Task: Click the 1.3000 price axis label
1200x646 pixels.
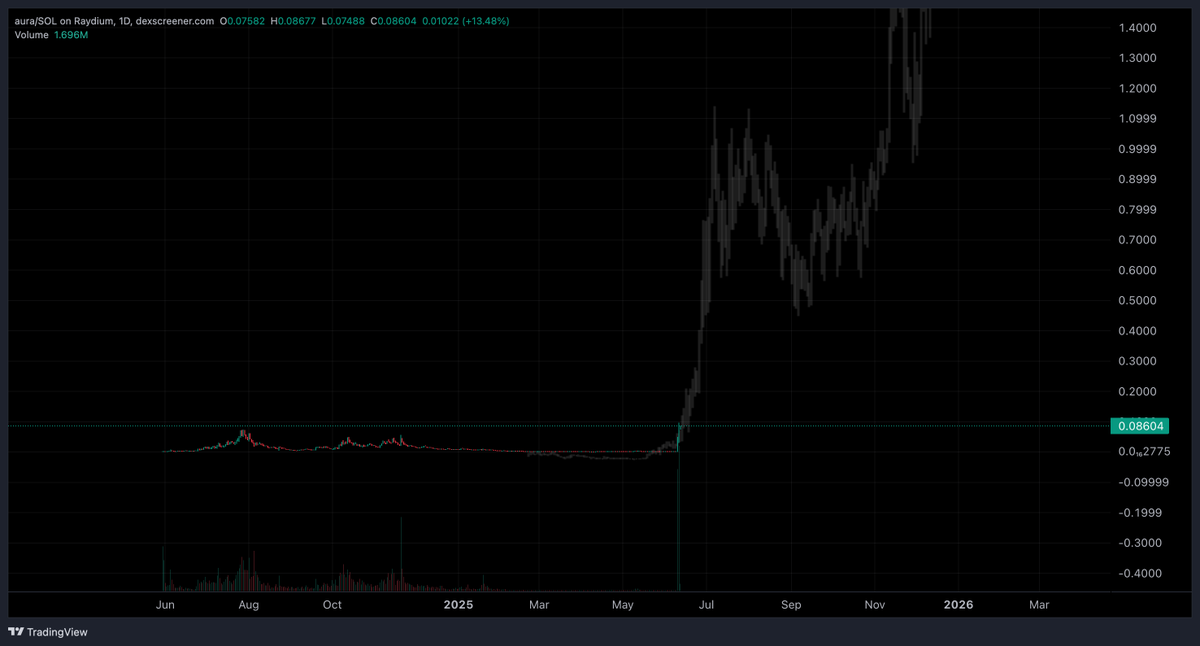Action: [x=1138, y=58]
